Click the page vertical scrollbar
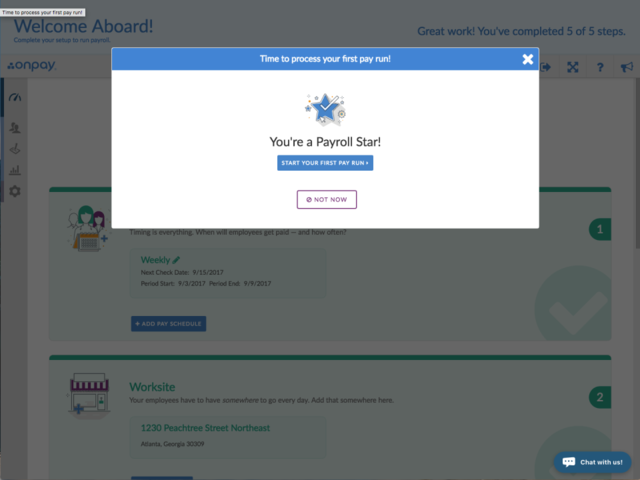The height and width of the screenshot is (480, 640). point(637,163)
